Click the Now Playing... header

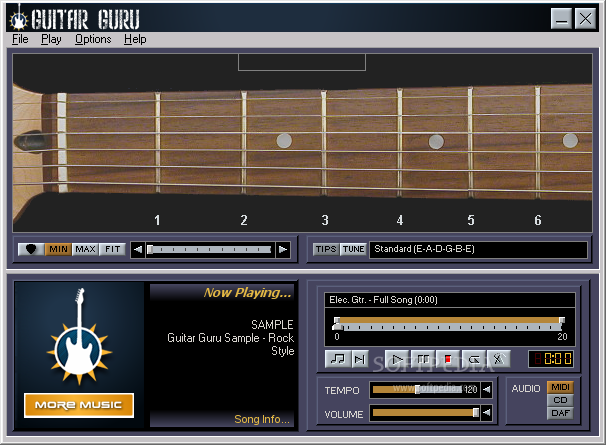click(247, 293)
